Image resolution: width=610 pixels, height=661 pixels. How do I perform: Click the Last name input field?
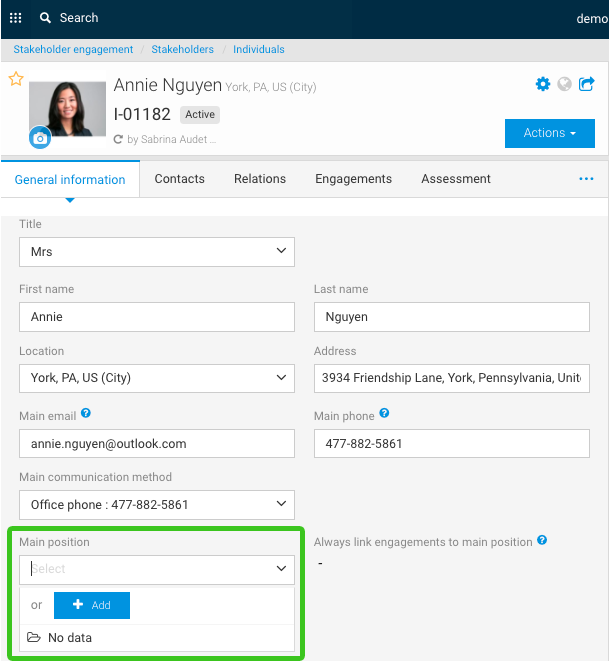point(451,317)
